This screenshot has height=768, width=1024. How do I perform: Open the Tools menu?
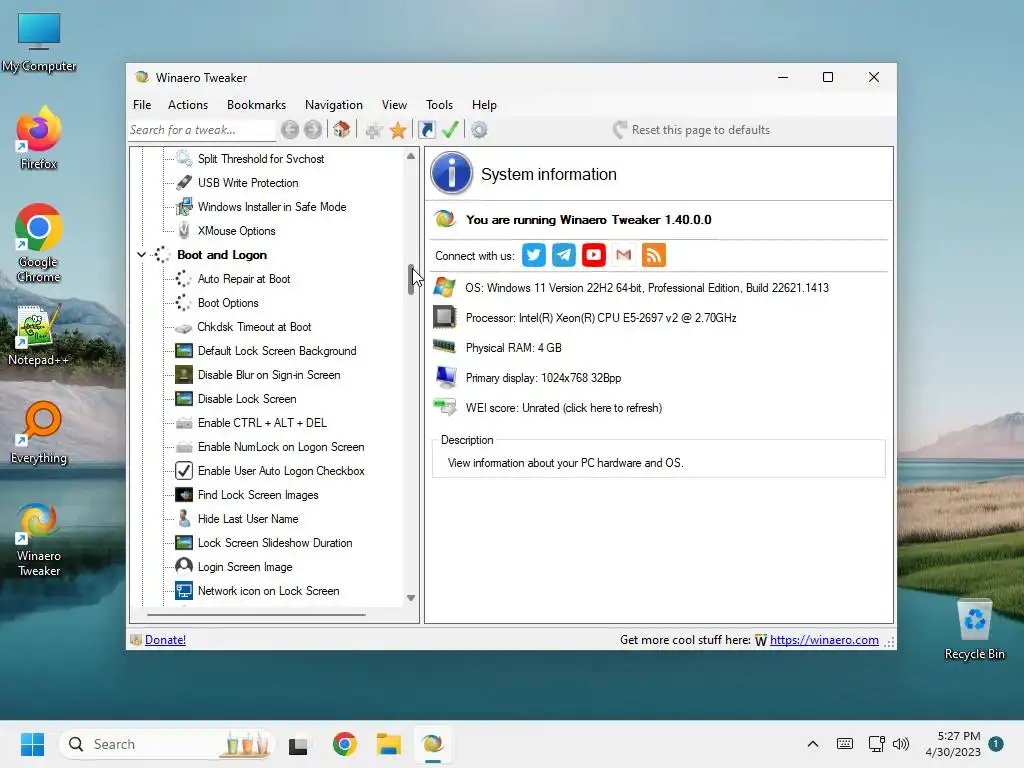point(440,104)
